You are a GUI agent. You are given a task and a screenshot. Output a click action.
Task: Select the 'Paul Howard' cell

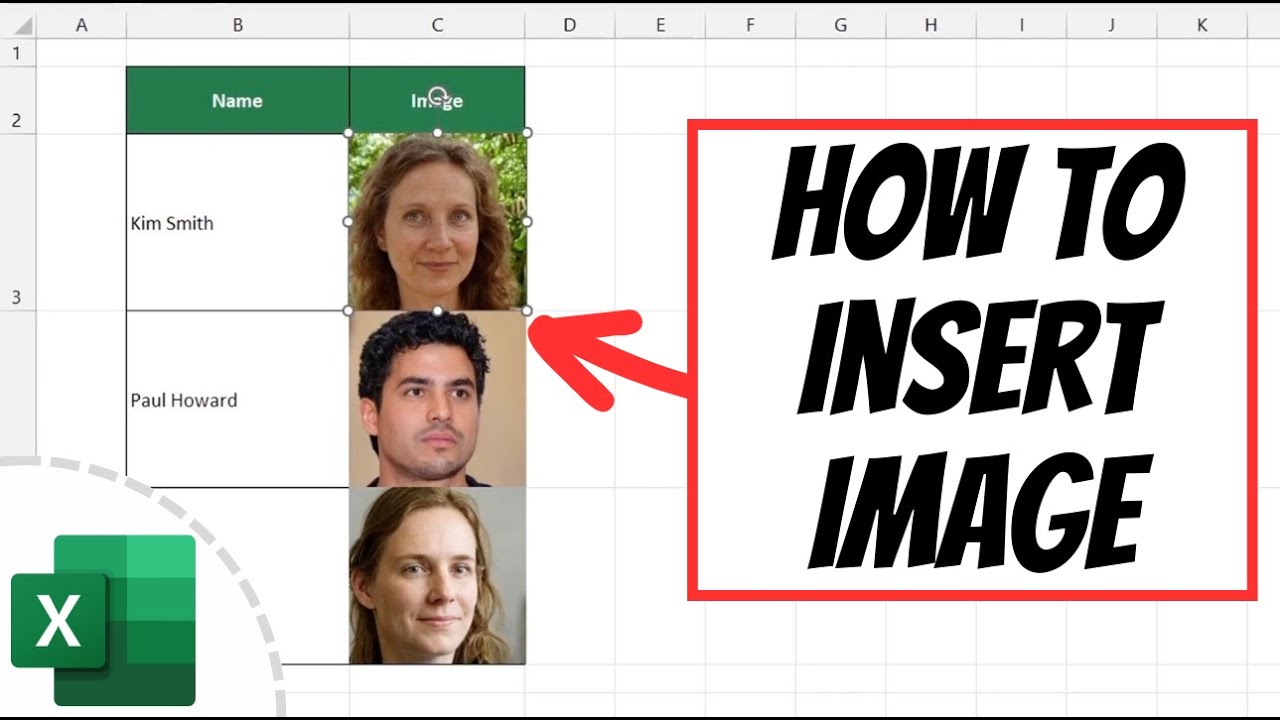(x=238, y=399)
